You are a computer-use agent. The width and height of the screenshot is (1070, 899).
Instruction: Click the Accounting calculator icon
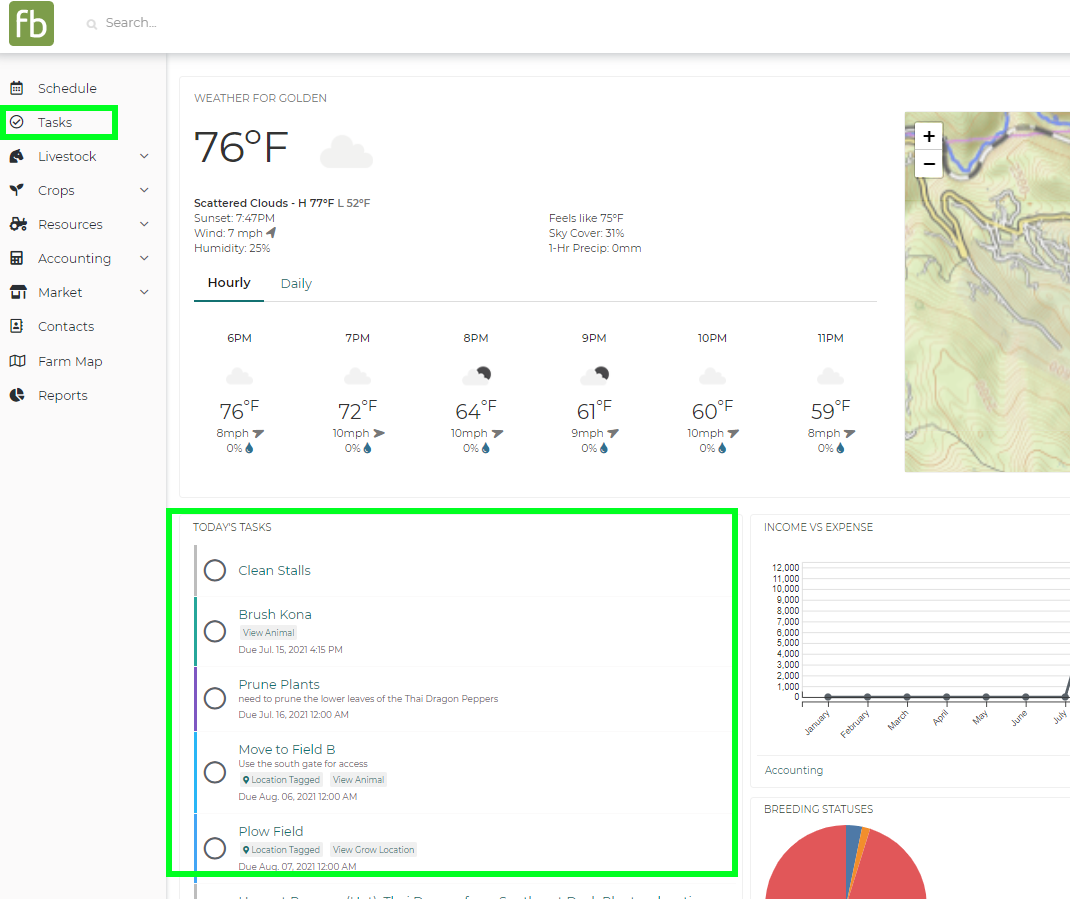pos(17,258)
